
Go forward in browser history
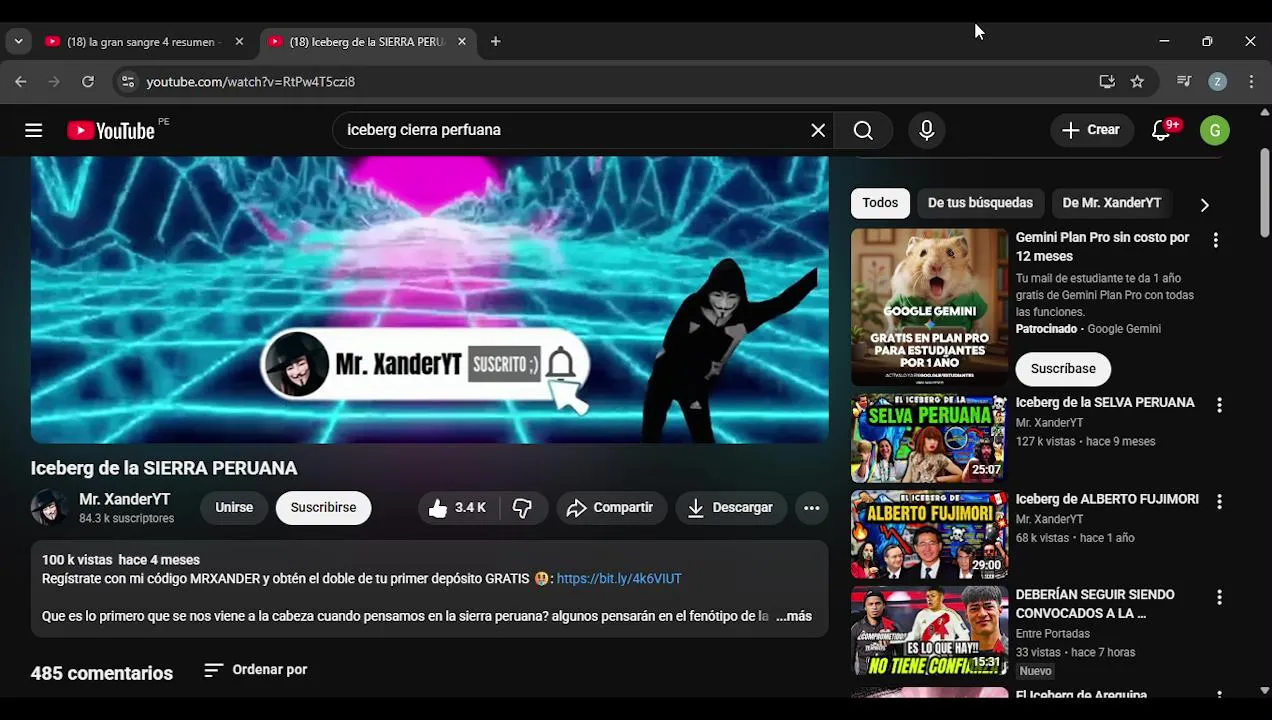[54, 82]
